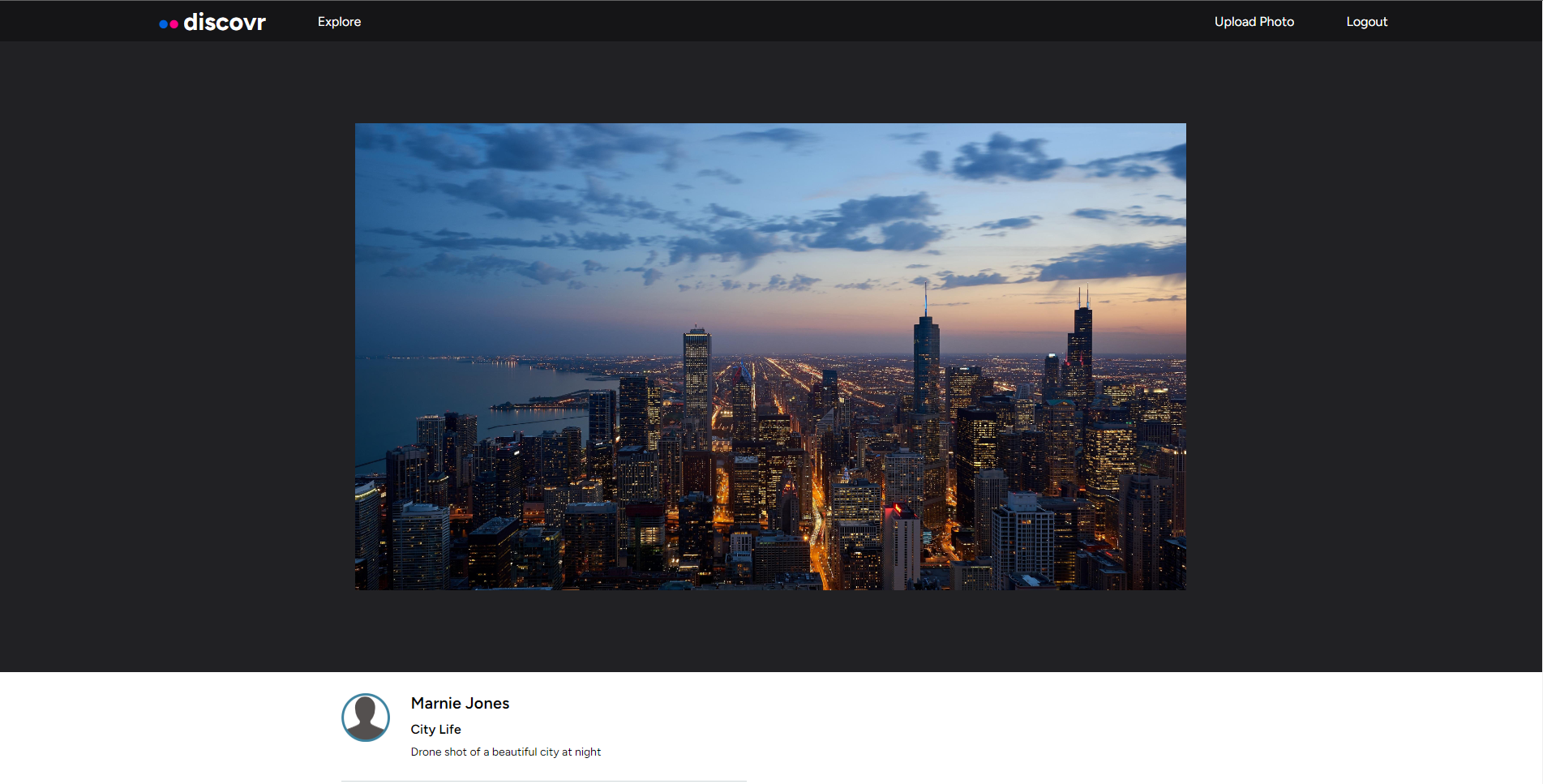1543x784 pixels.
Task: Select the drone shot description text
Action: point(505,752)
